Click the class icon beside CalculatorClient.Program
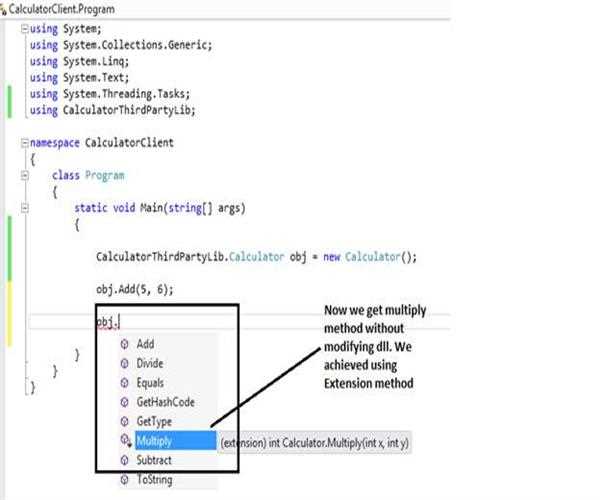Screen dimensions: 600x500 pyautogui.click(x=4, y=8)
